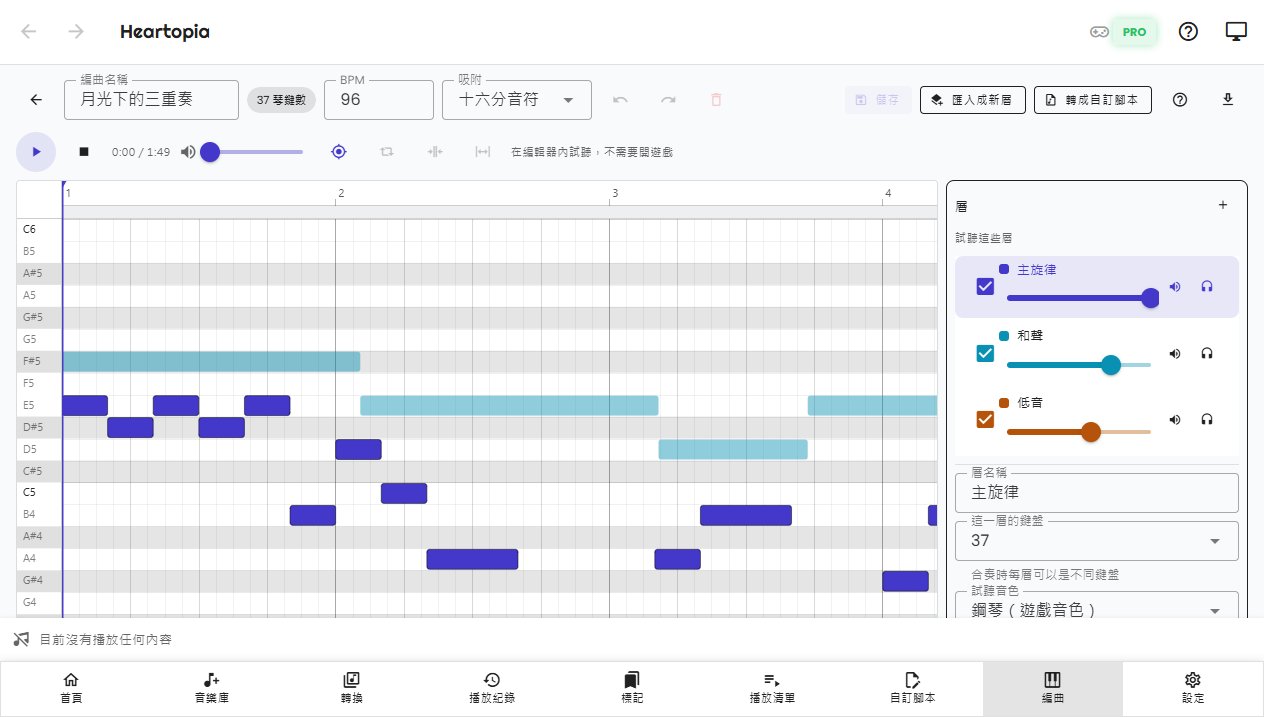
Task: Click the 37 琴鍵數 chip
Action: pos(282,100)
